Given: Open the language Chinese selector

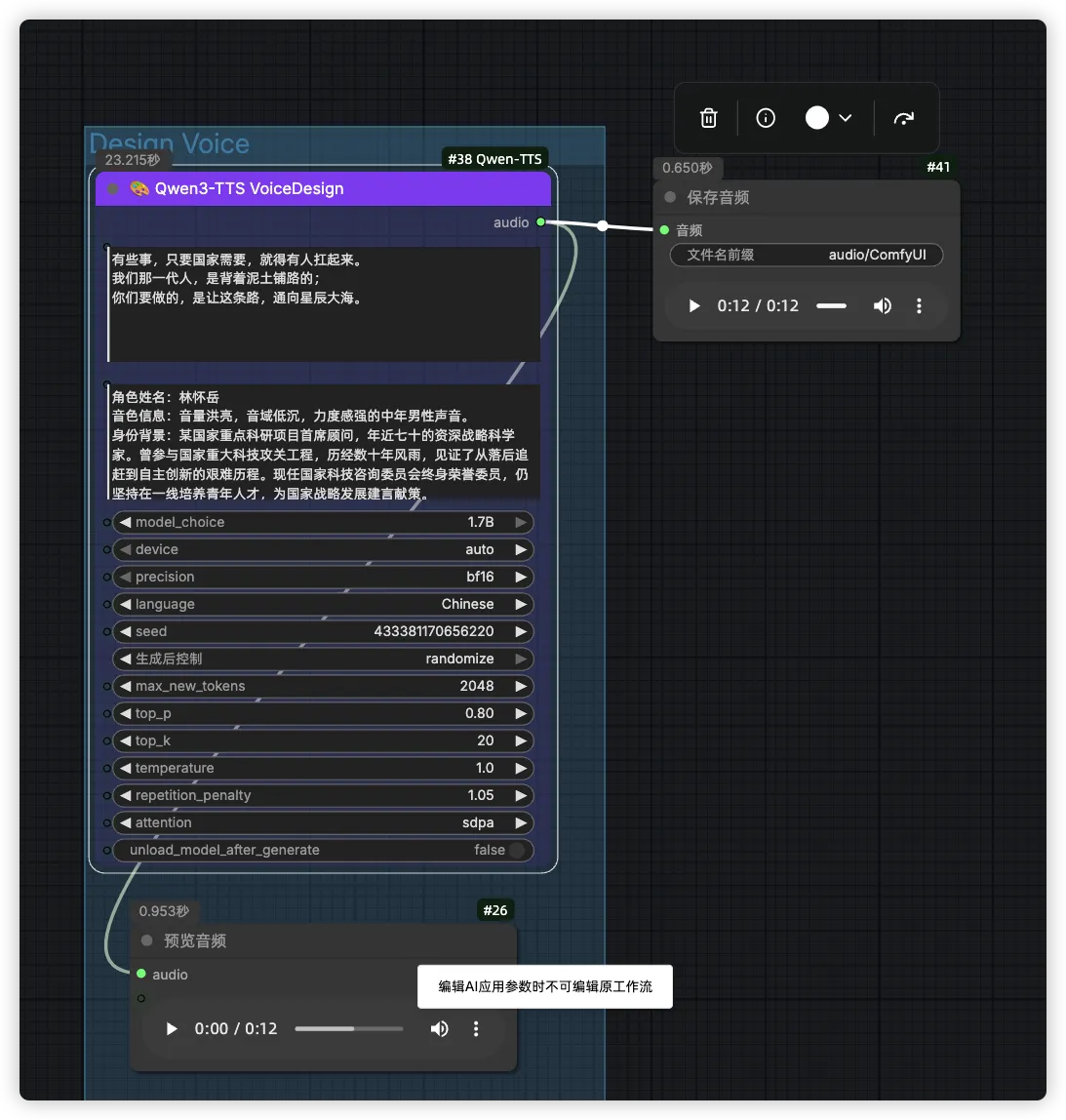Looking at the screenshot, I should [323, 604].
